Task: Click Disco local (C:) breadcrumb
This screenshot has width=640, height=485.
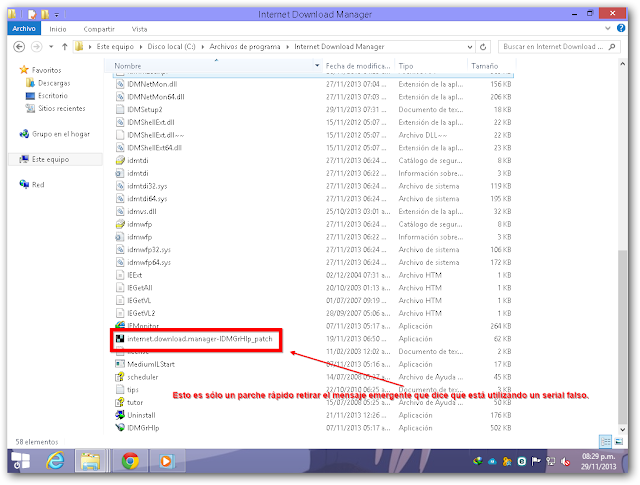Action: tap(171, 47)
